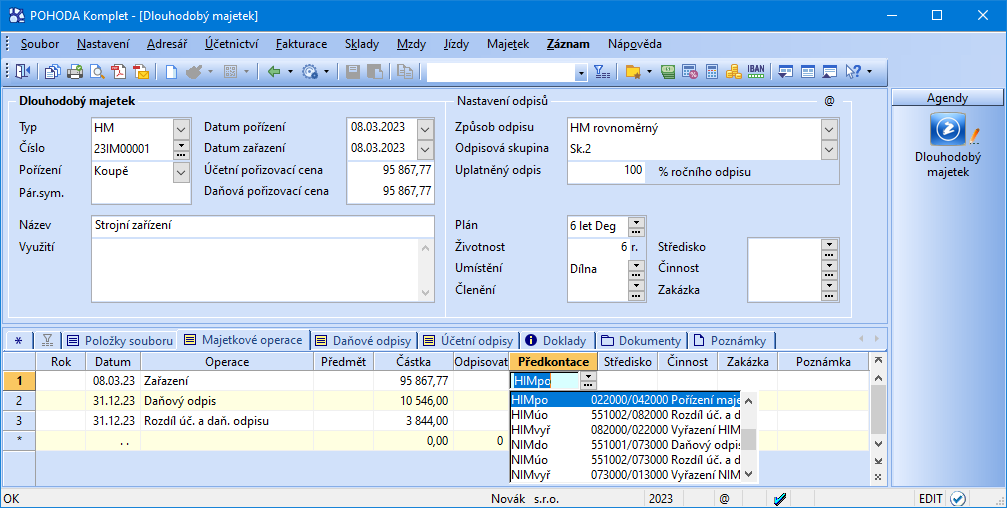Export the record to PDF
The width and height of the screenshot is (1007, 508).
(x=119, y=72)
